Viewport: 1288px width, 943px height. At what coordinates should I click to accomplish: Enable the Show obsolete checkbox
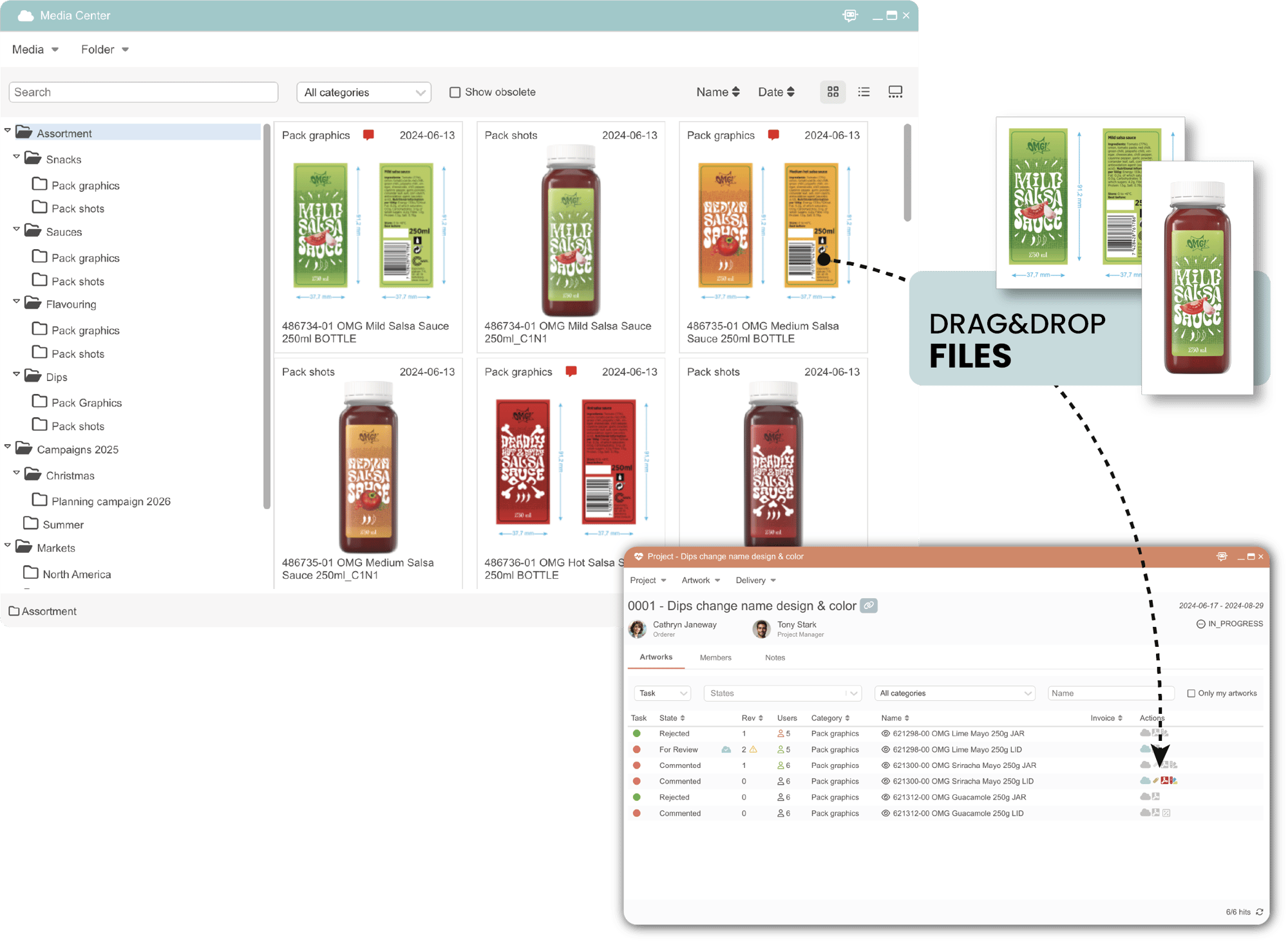tap(455, 92)
